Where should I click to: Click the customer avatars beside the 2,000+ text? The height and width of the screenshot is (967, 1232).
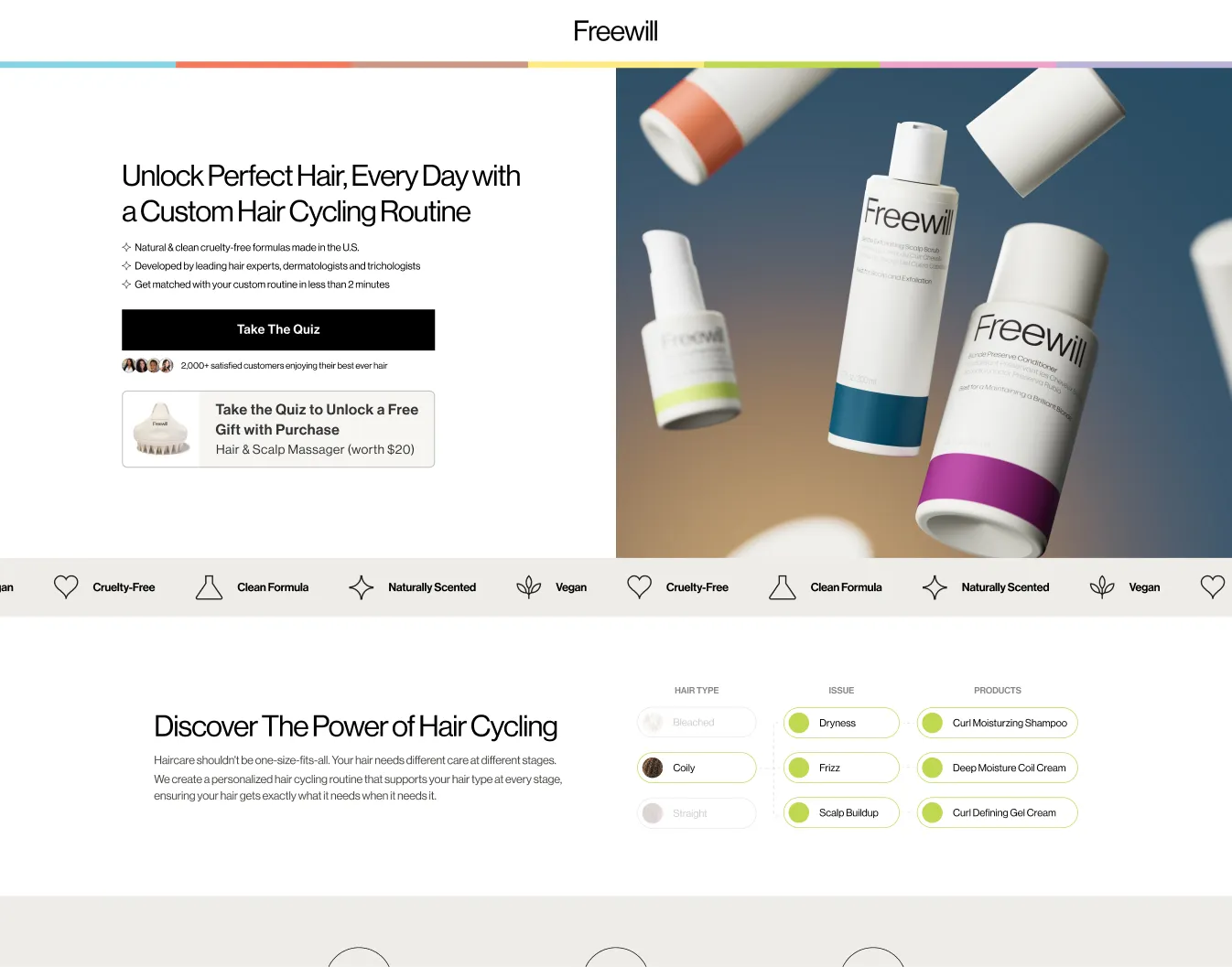coord(147,365)
